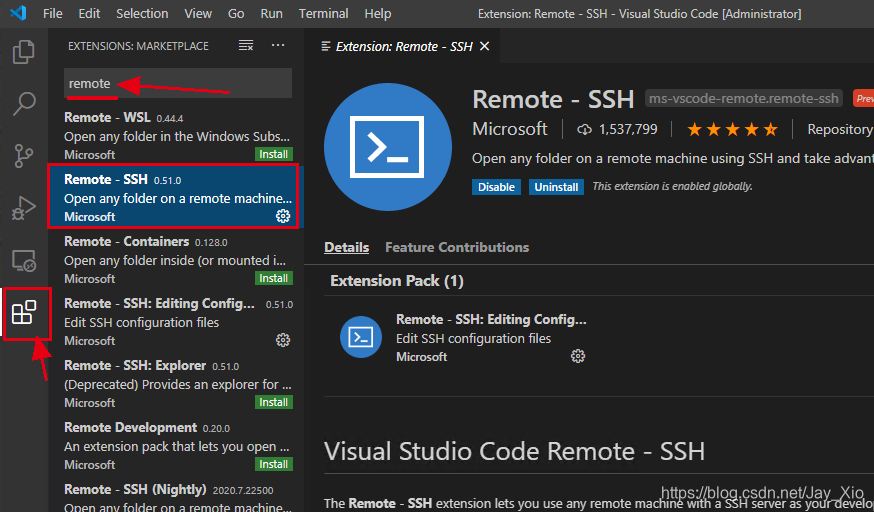The width and height of the screenshot is (874, 512).
Task: Open the Repository link
Action: click(x=839, y=129)
